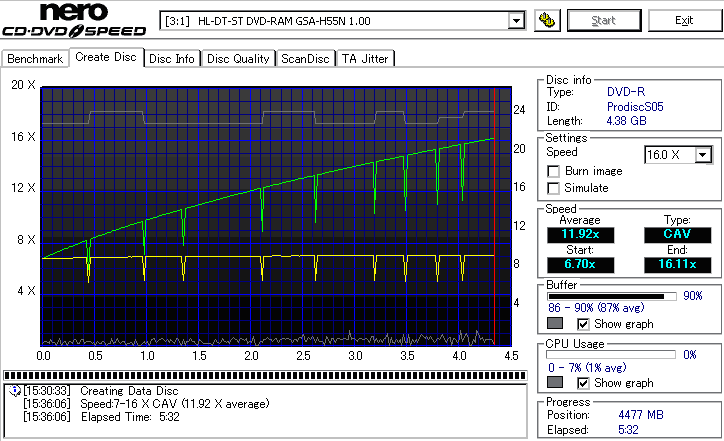Open the drive selection dropdown
724x441 pixels.
point(516,20)
